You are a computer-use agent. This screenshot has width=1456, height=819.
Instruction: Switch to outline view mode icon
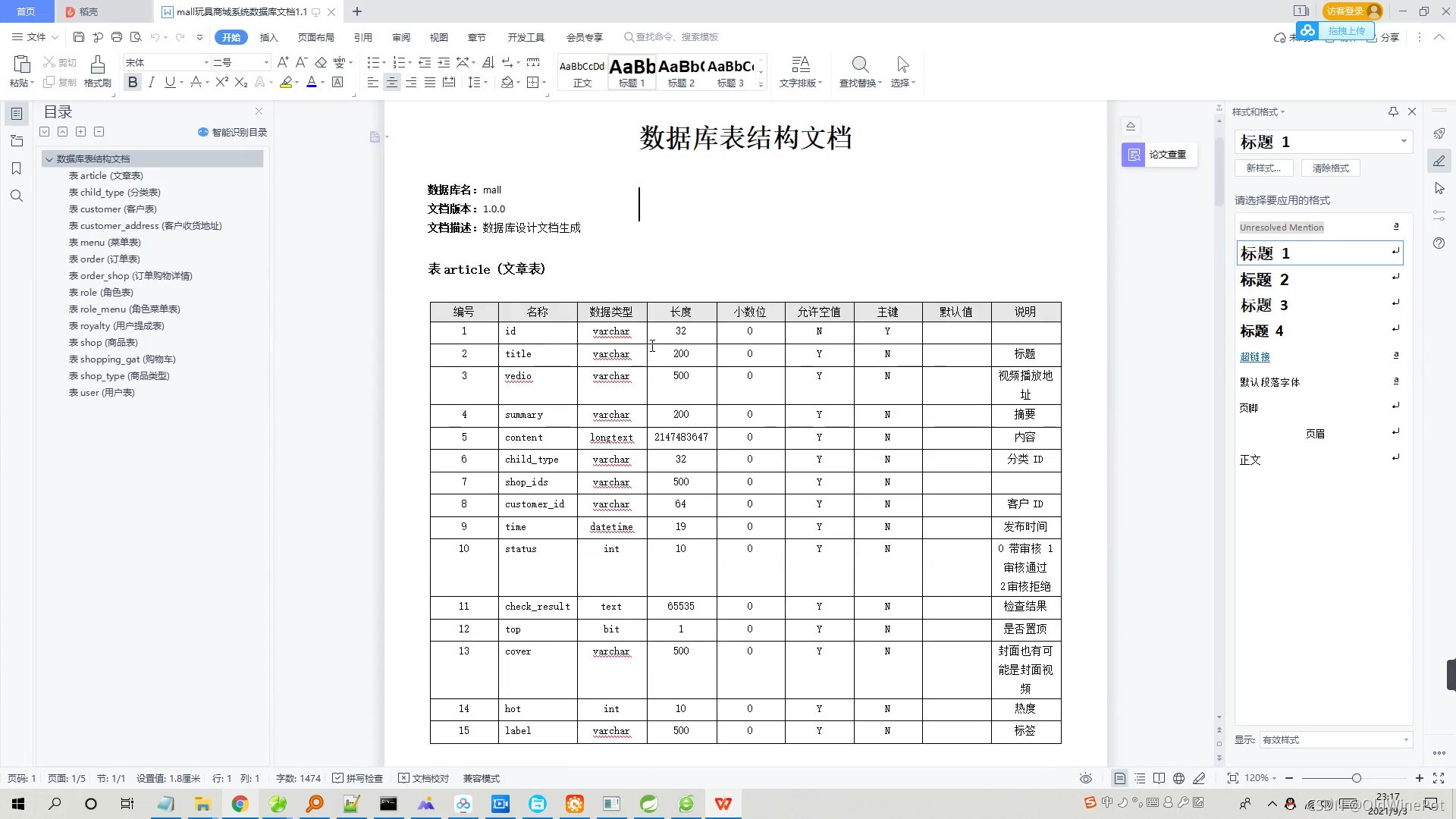[1140, 778]
